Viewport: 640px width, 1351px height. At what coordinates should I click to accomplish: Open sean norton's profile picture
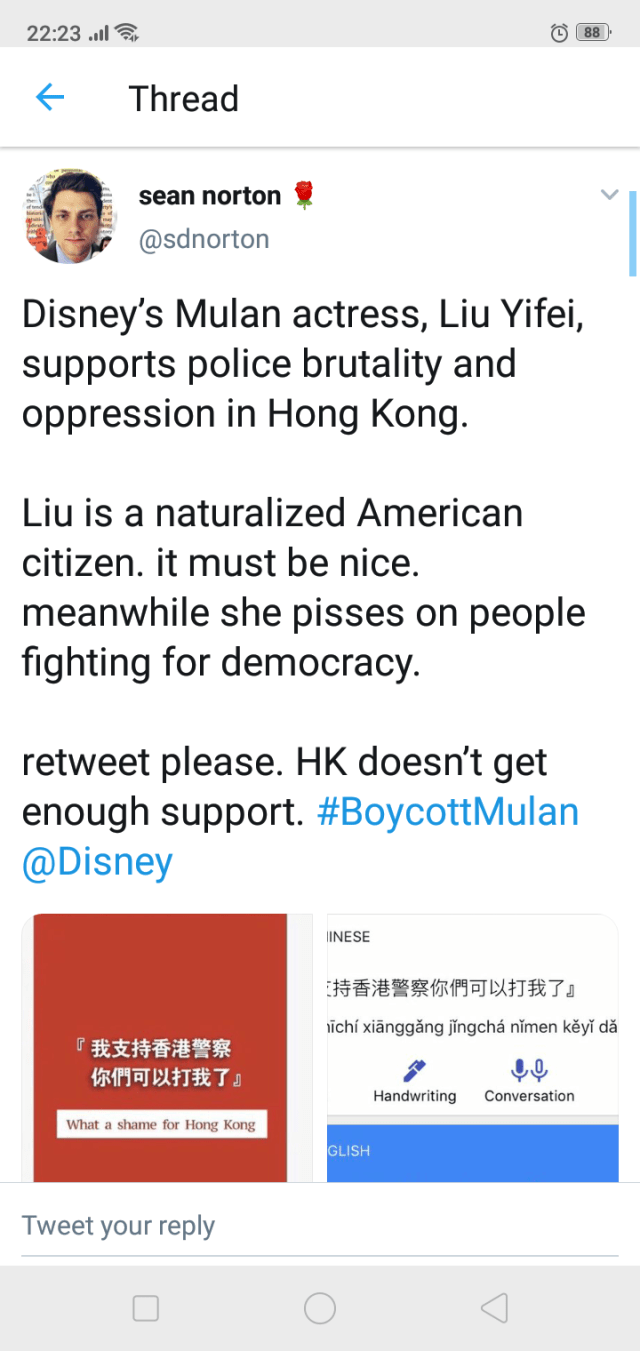[69, 215]
